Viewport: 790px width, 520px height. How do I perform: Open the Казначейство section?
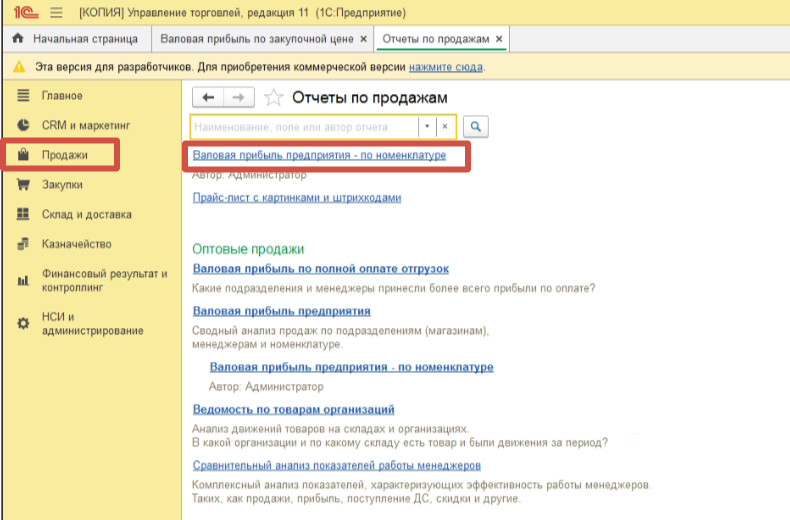[x=77, y=244]
